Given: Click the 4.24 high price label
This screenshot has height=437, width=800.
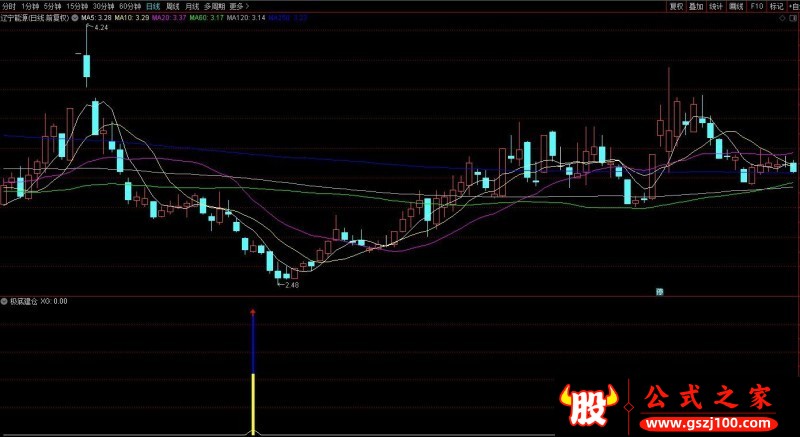Looking at the screenshot, I should [101, 28].
